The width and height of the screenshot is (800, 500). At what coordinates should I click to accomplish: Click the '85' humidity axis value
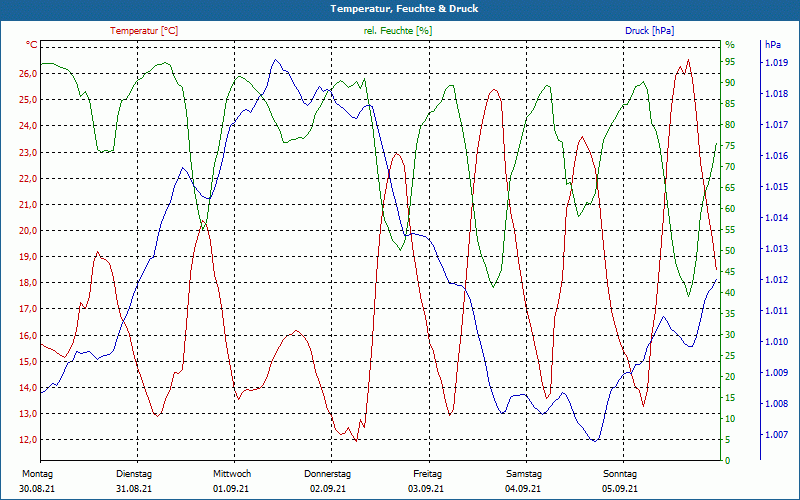click(x=730, y=104)
